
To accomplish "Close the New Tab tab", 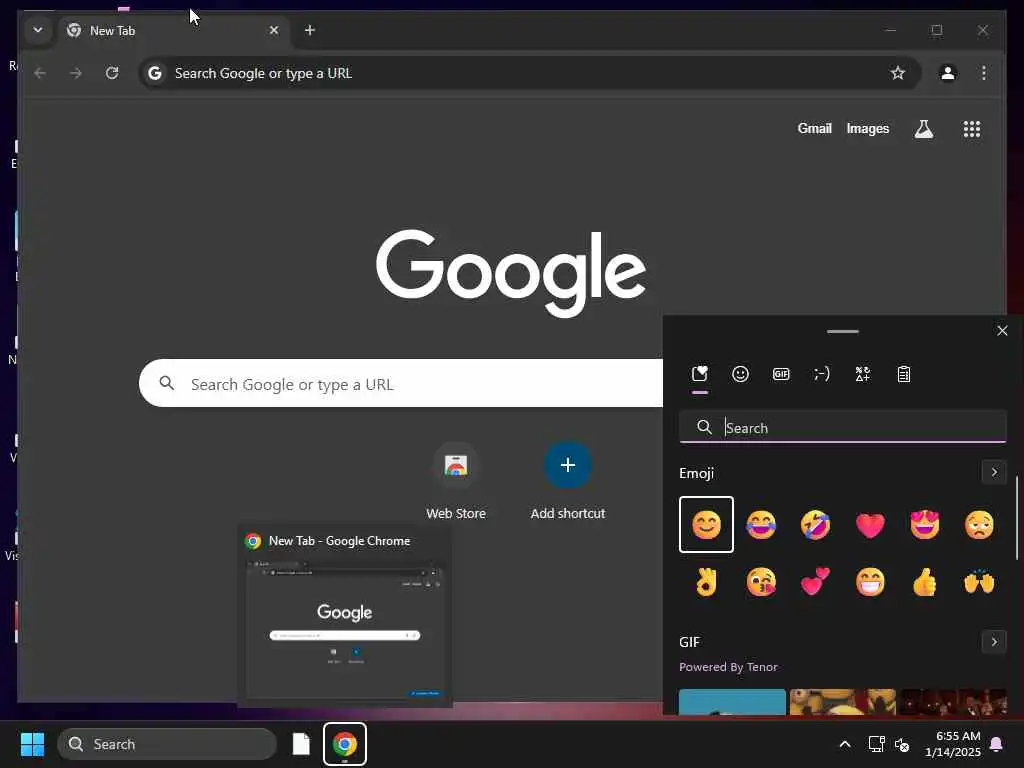I will (274, 30).
